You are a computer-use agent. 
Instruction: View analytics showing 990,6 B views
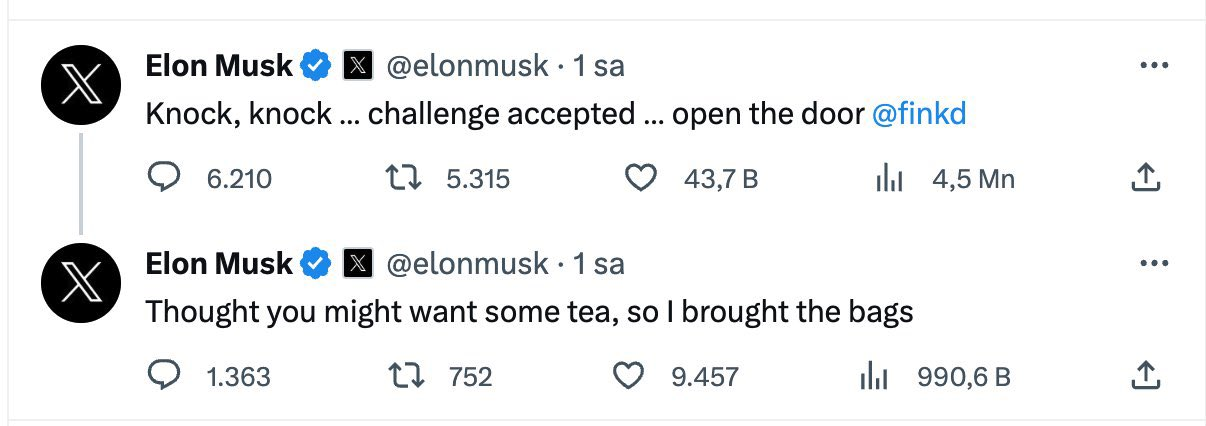tap(876, 376)
